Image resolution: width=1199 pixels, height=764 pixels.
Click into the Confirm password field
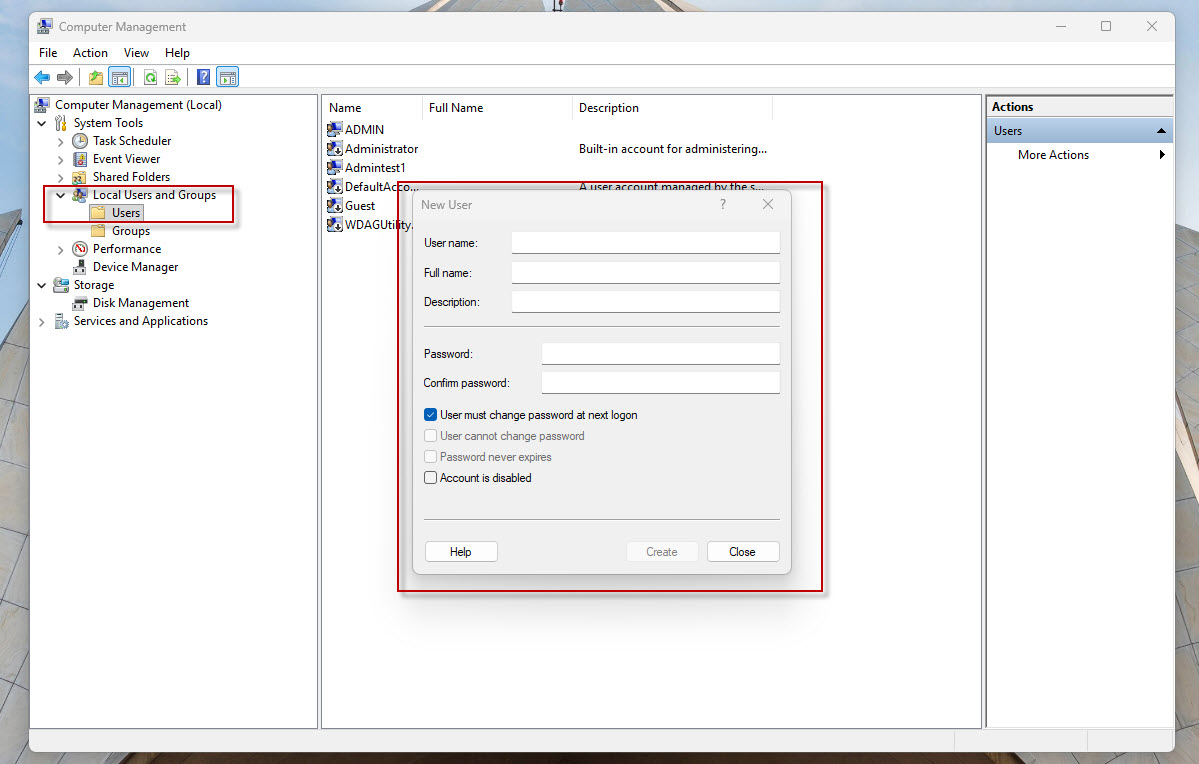(x=661, y=382)
